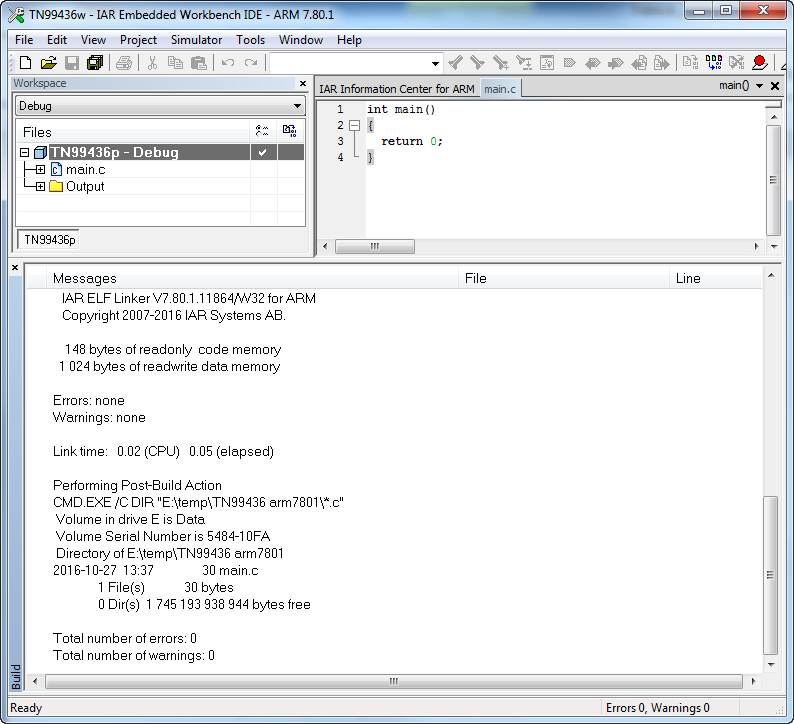Image resolution: width=794 pixels, height=724 pixels.
Task: Open the Debug build configuration dropdown
Action: tap(297, 106)
